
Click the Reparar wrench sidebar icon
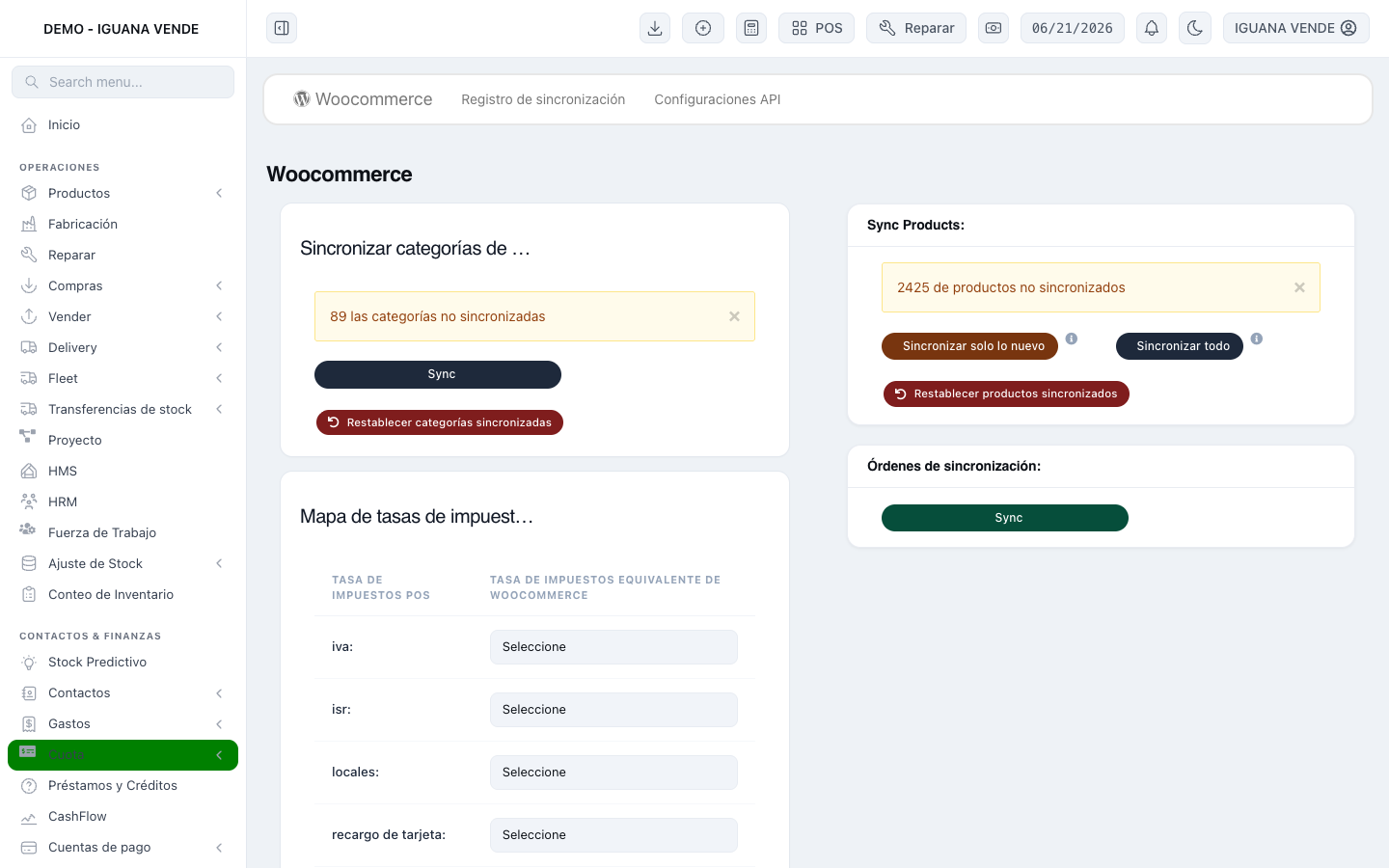[29, 255]
